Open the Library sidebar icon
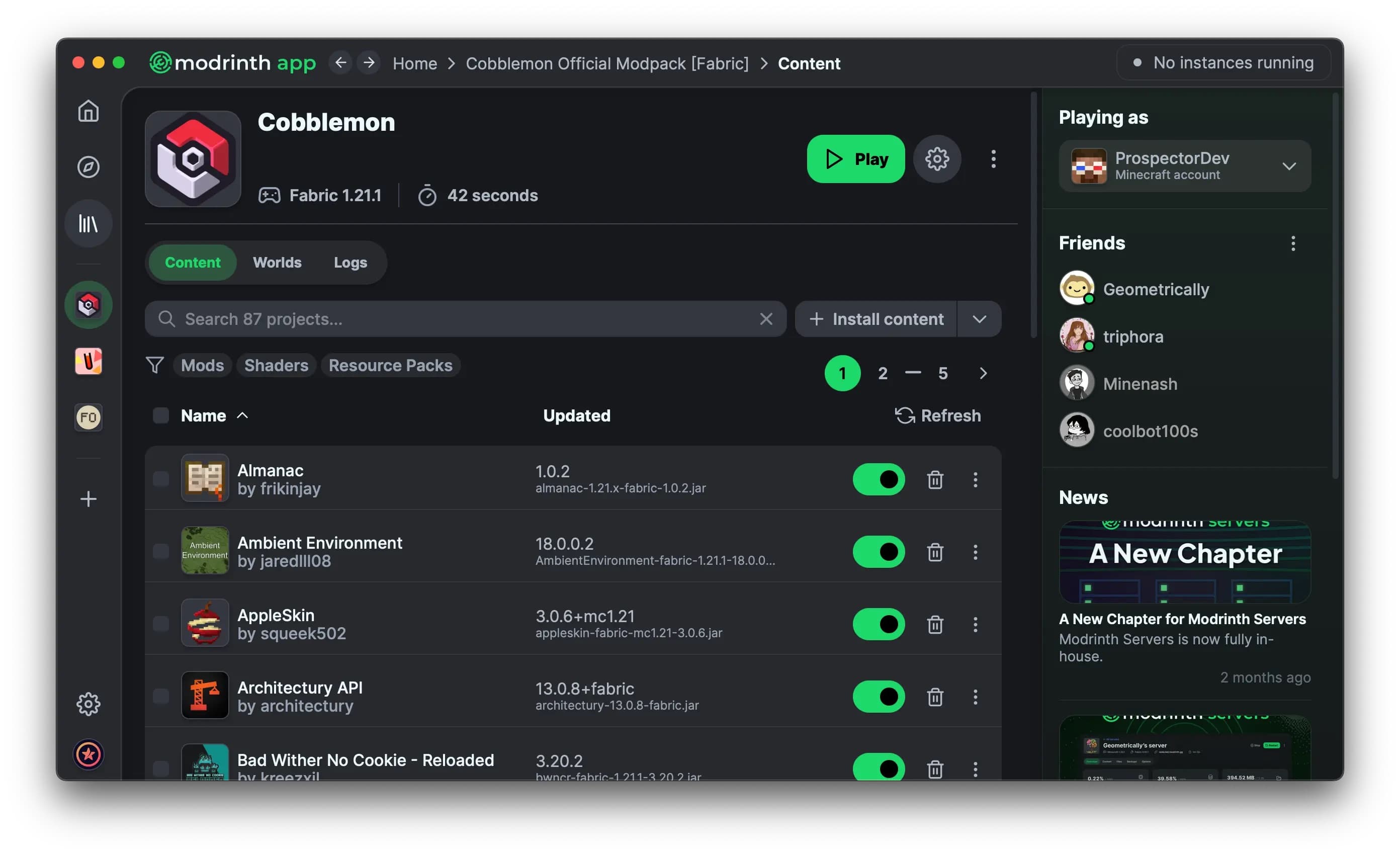 coord(88,223)
